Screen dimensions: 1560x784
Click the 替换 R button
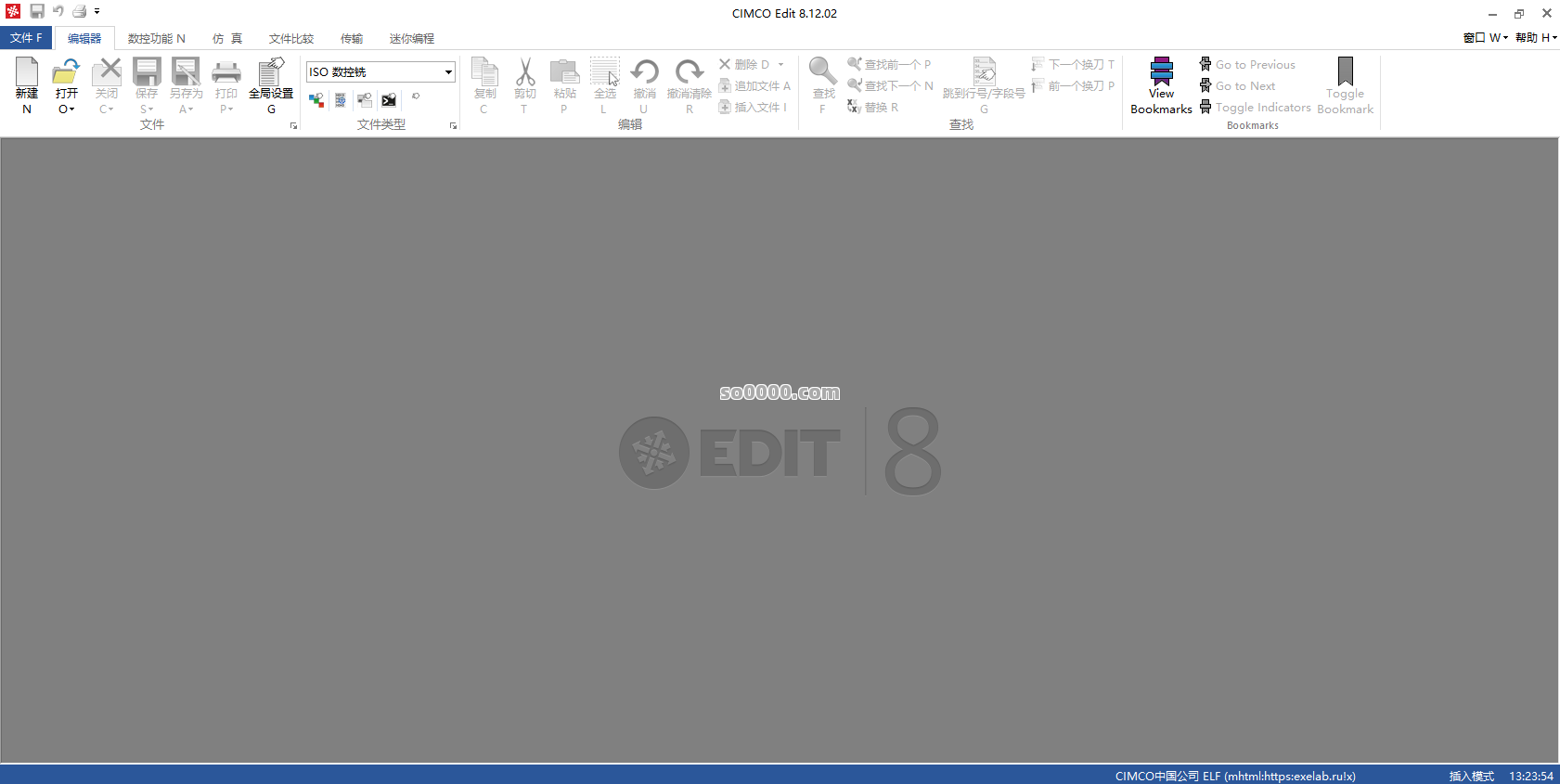[872, 107]
